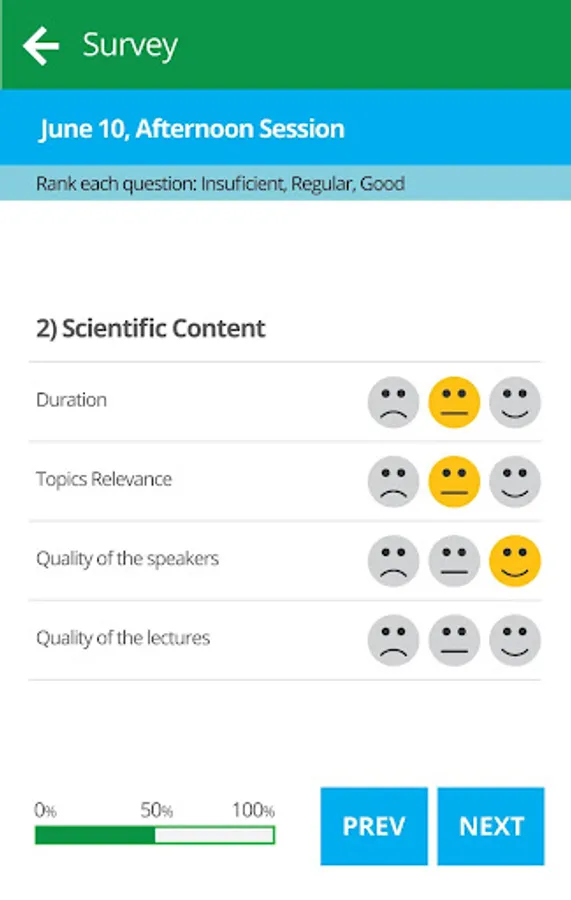
Task: Rate Quality of the lectures as regular
Action: pyautogui.click(x=454, y=640)
